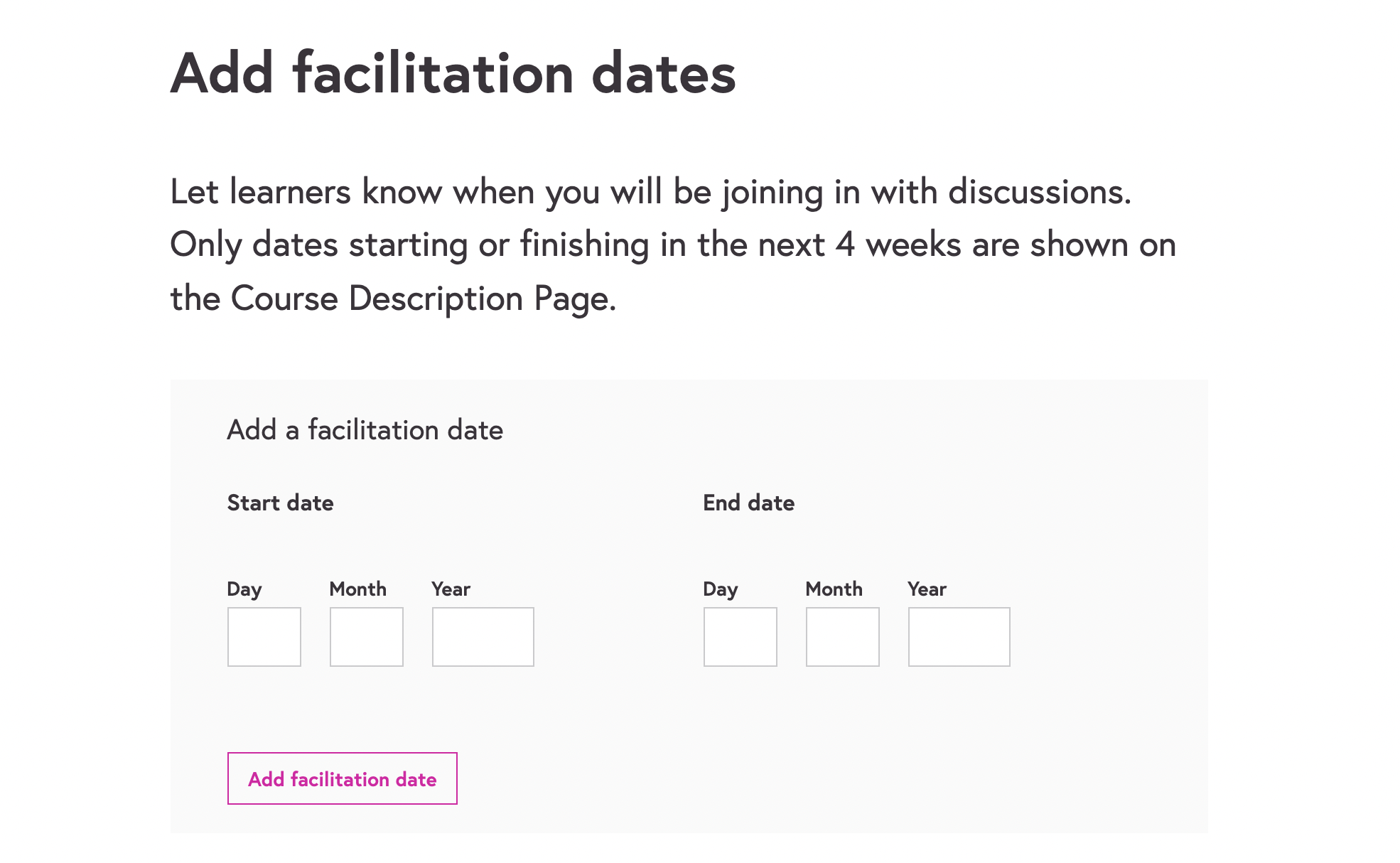This screenshot has width=1400, height=863.
Task: Click the Month label under End date
Action: click(x=834, y=589)
